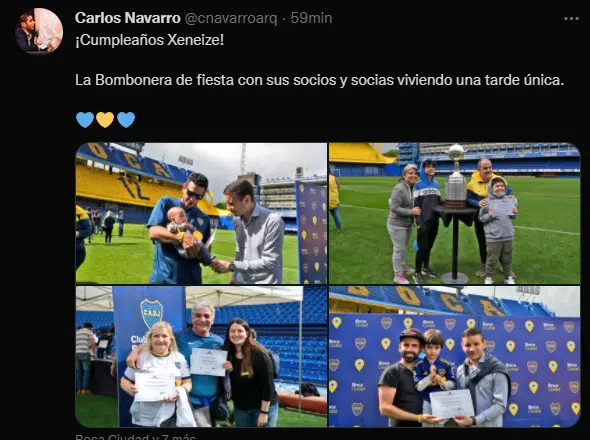Click the '¡Cumpleaños Xeneize!' text line
The image size is (590, 440).
pos(149,40)
